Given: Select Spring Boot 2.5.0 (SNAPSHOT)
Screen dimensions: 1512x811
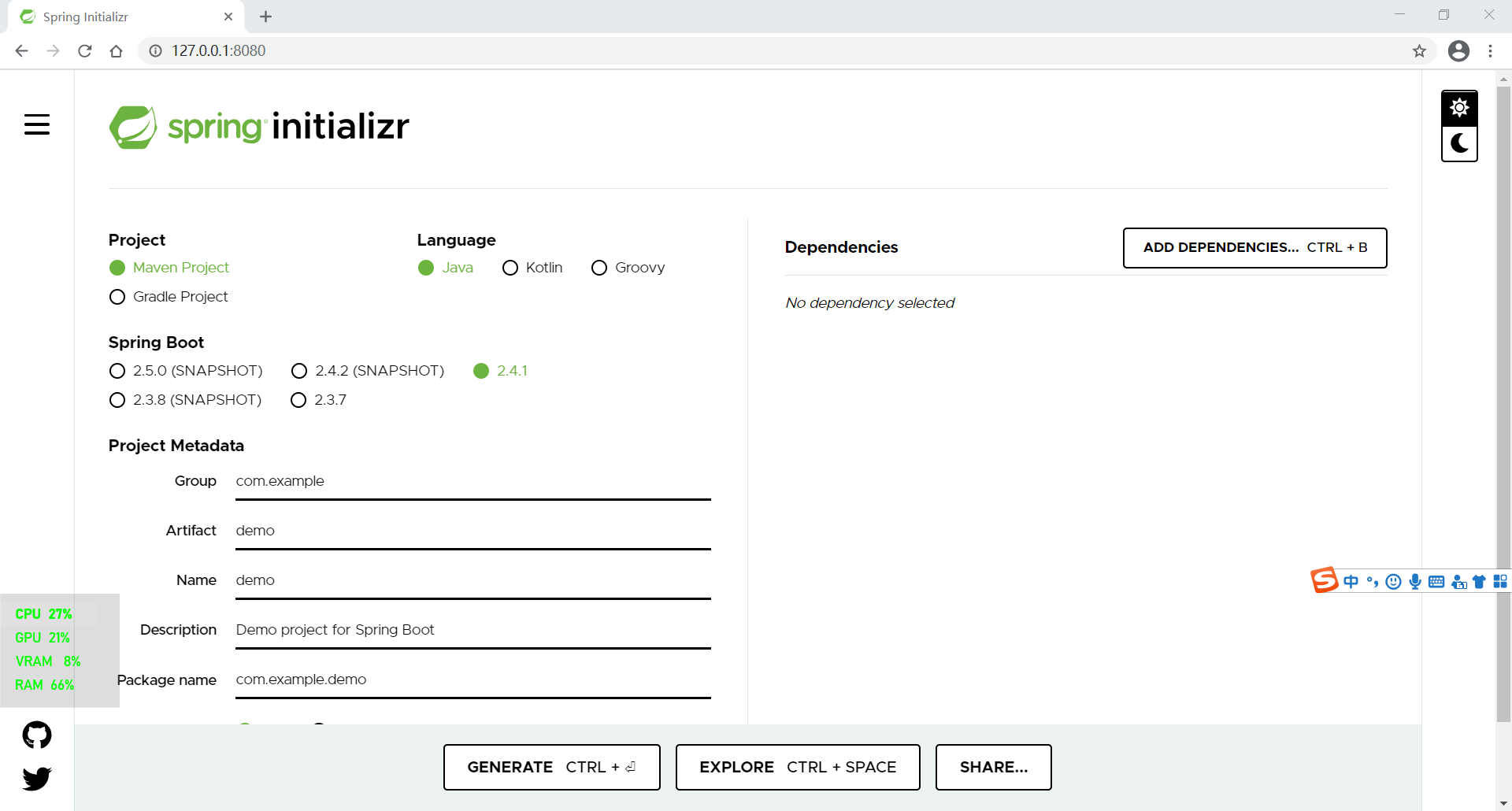Looking at the screenshot, I should [186, 371].
